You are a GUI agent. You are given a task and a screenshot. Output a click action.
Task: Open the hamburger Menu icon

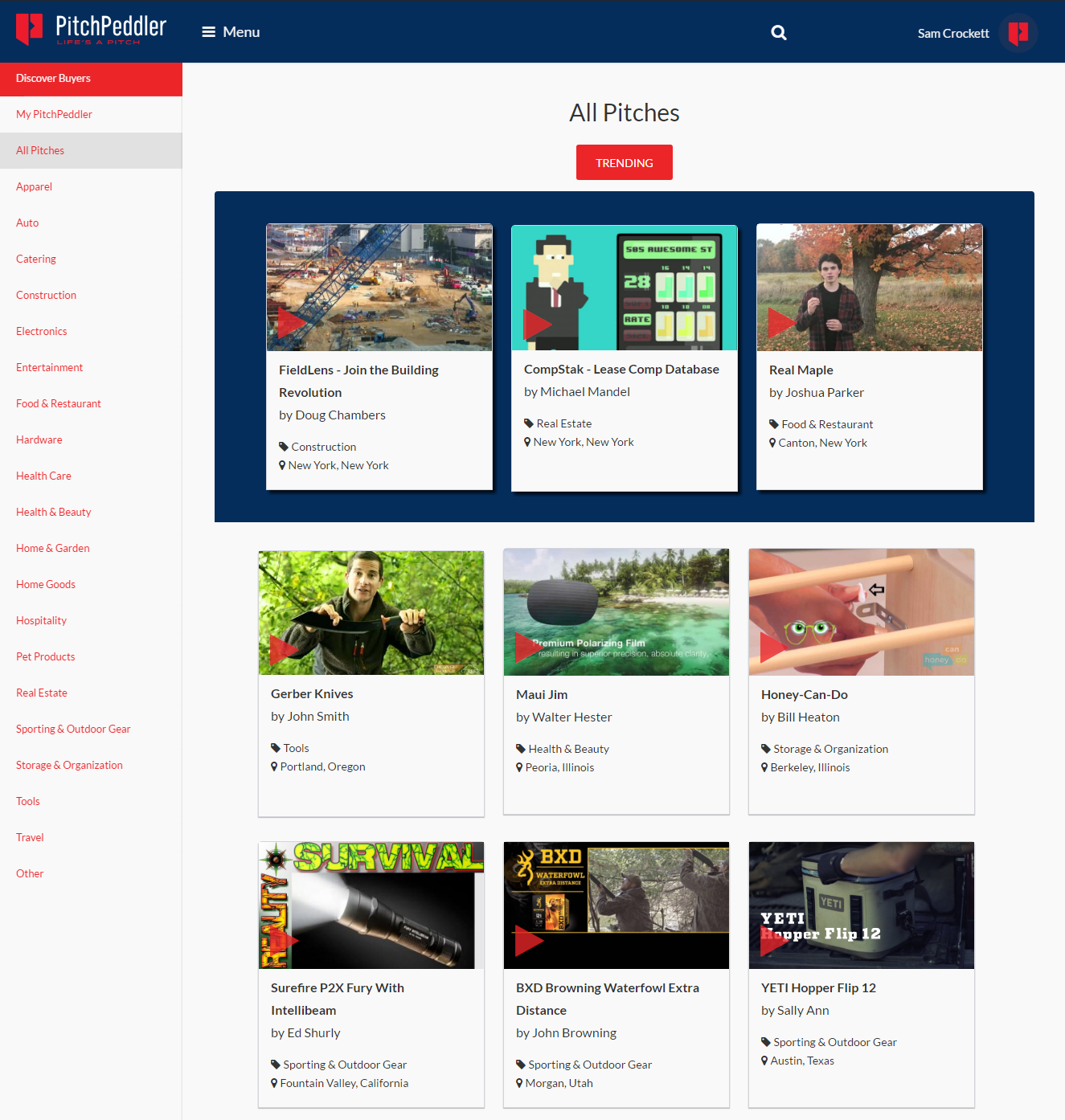coord(208,32)
